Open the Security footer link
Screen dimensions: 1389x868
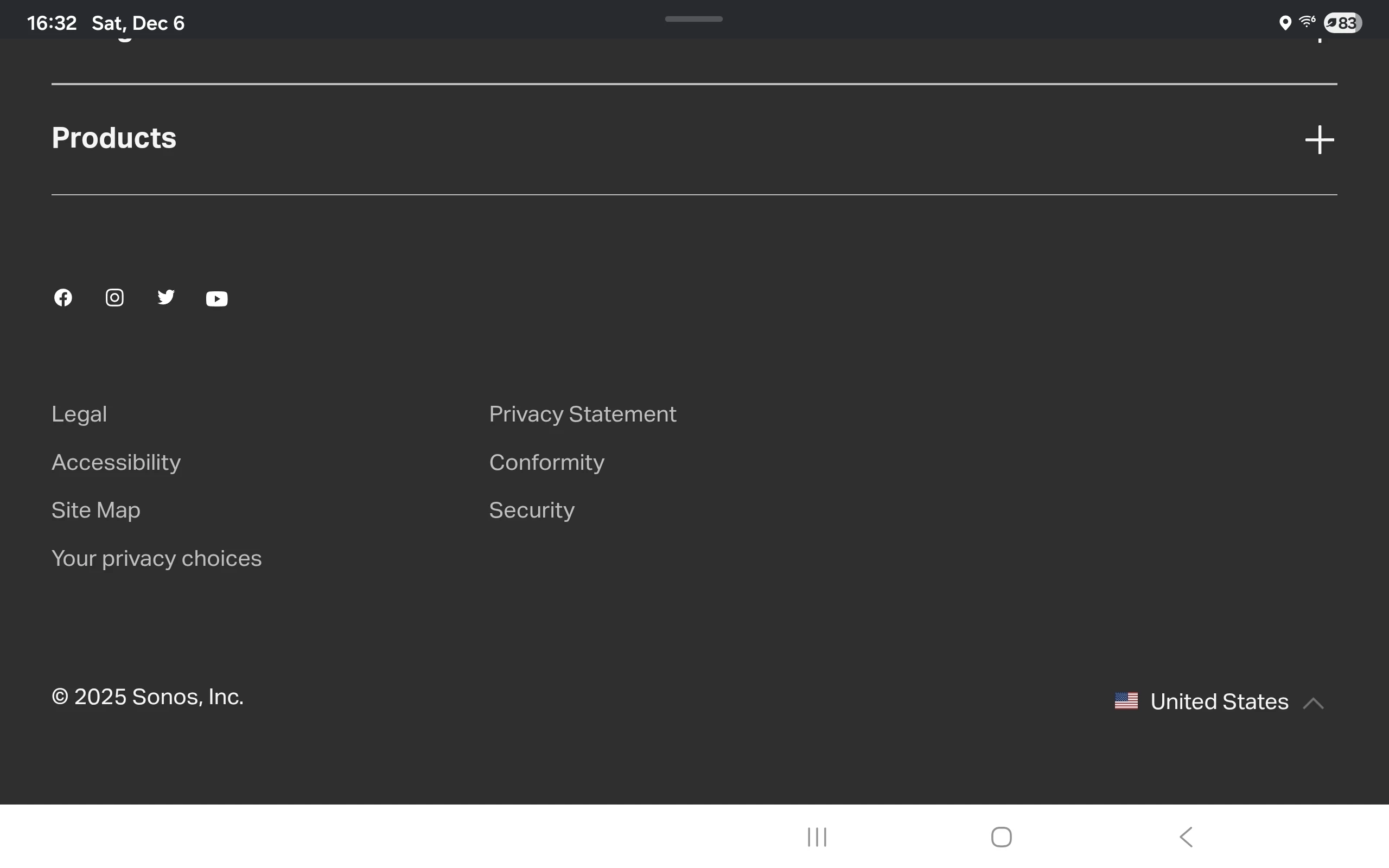[532, 510]
